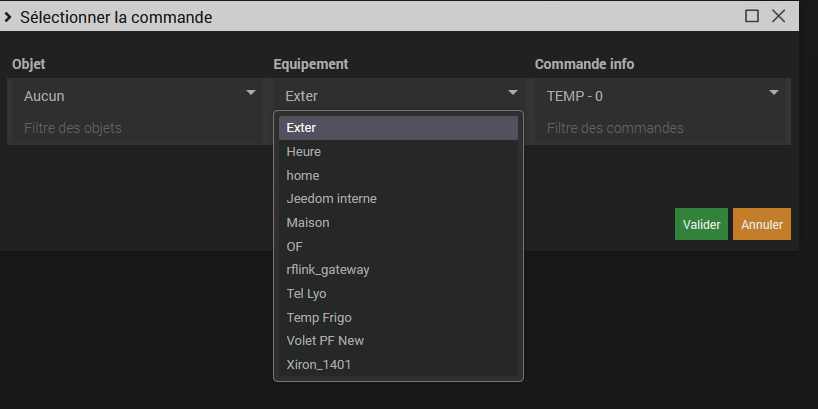The image size is (818, 409).
Task: Click the Annuler button
Action: point(762,224)
